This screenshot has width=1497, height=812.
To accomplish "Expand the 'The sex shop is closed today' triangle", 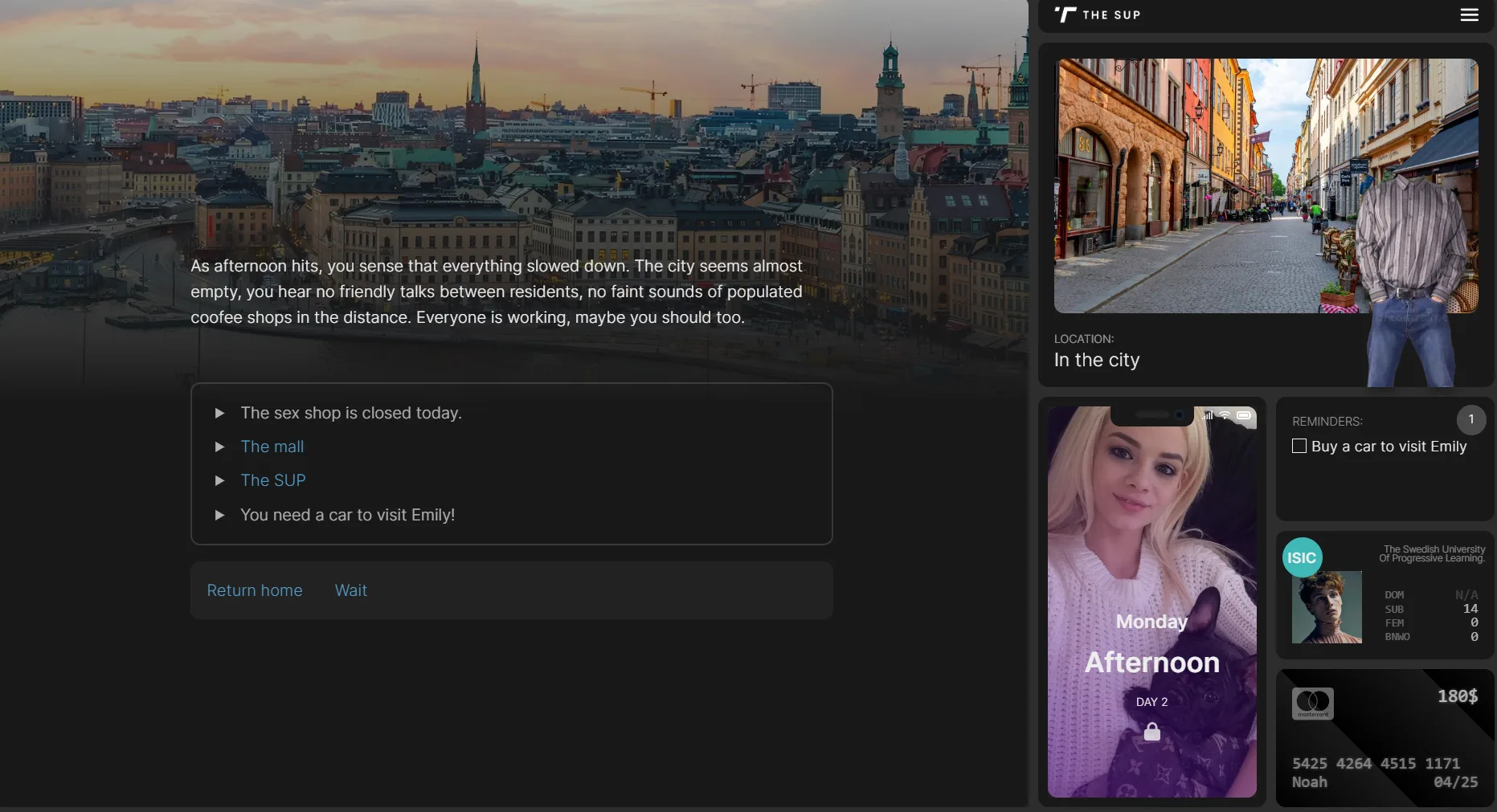I will pos(219,413).
